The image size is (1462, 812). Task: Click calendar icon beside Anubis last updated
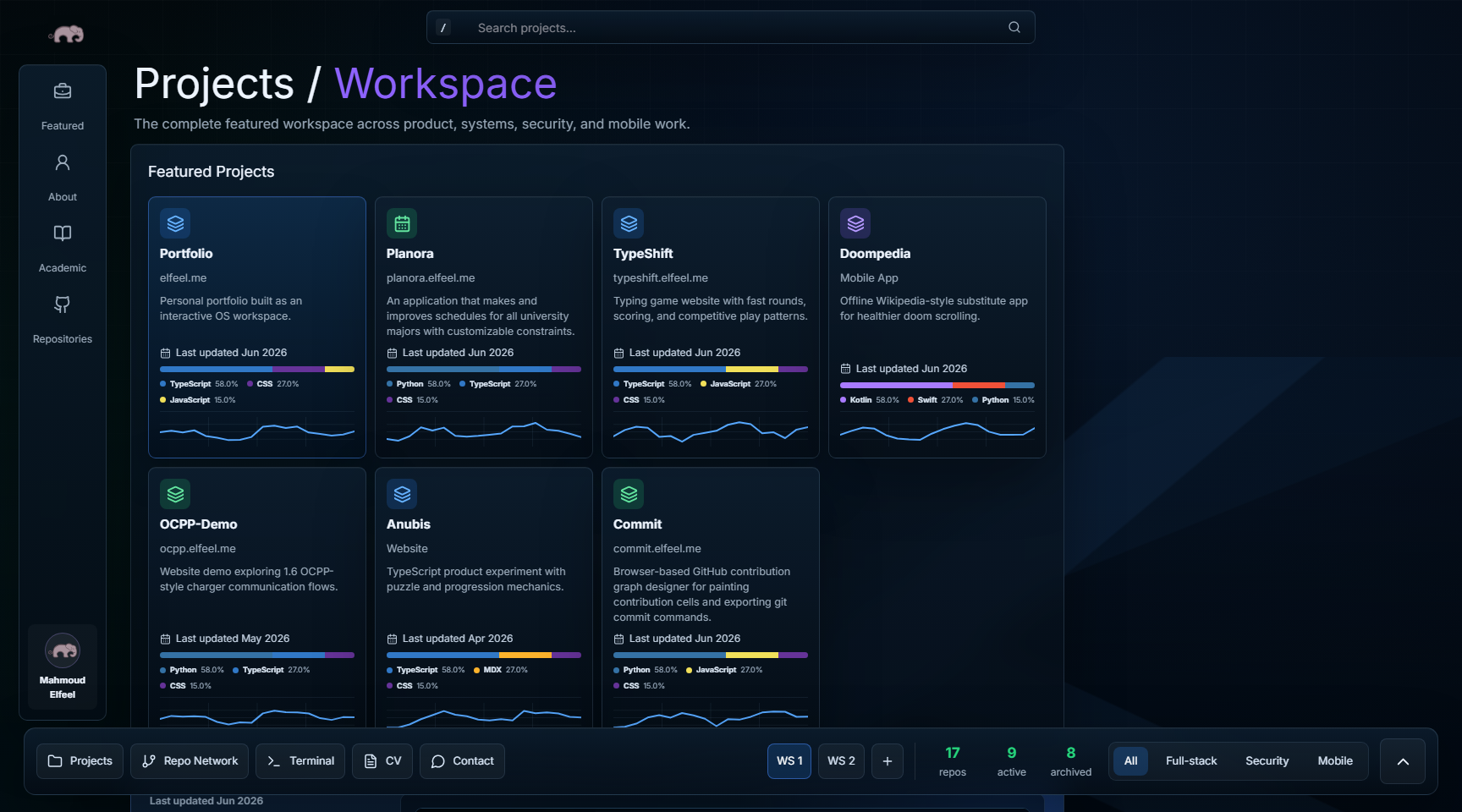(392, 639)
